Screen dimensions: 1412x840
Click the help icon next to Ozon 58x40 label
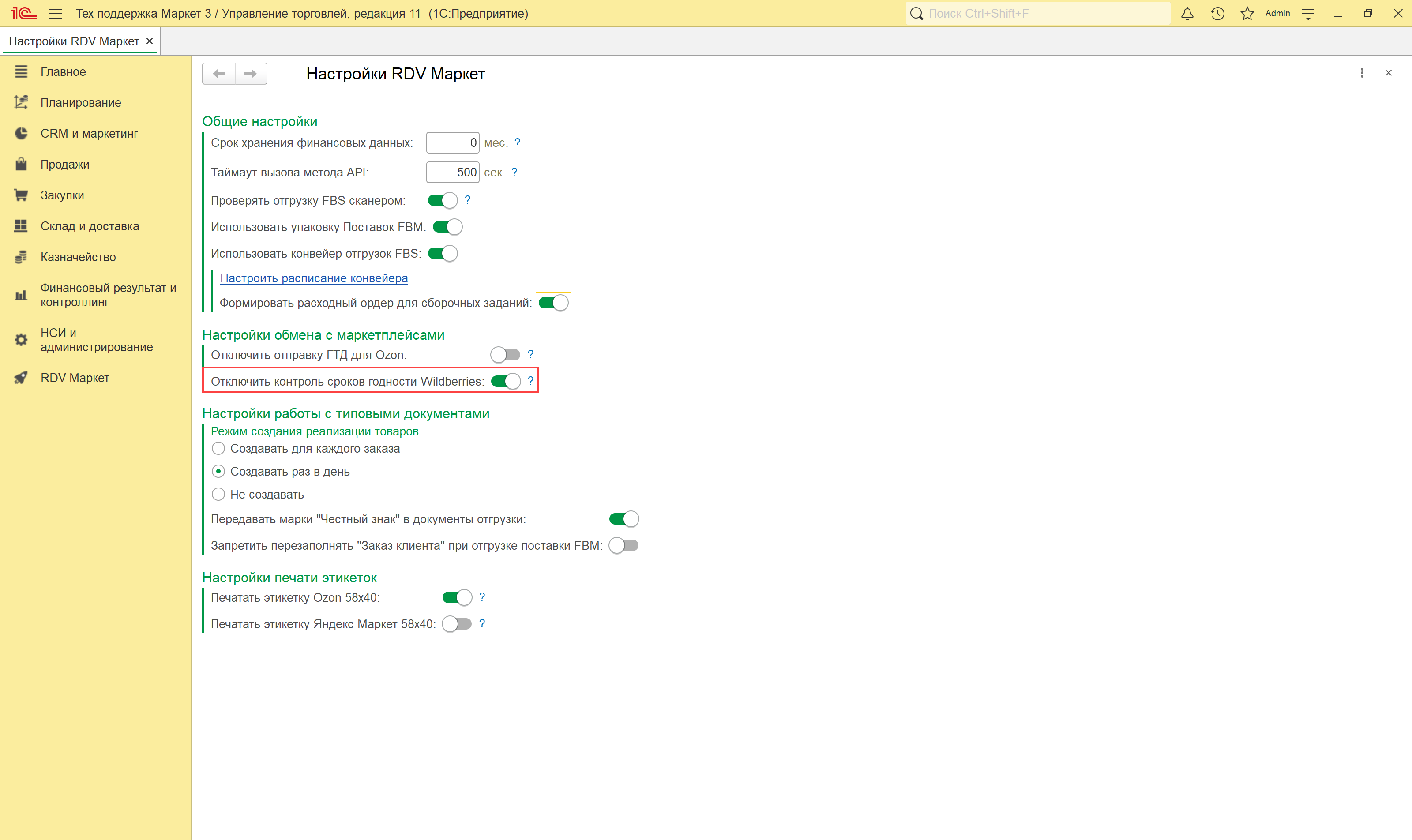click(482, 596)
